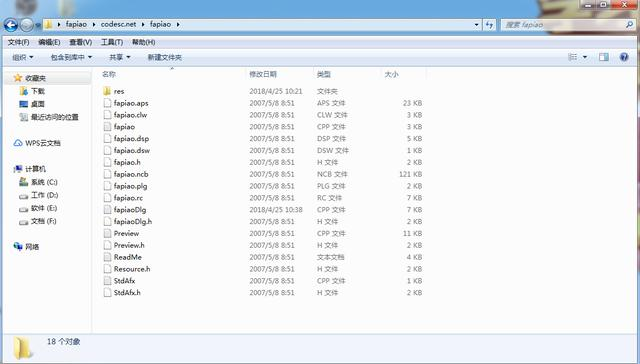The width and height of the screenshot is (640, 364).
Task: Expand the 组织 dropdown
Action: click(23, 57)
